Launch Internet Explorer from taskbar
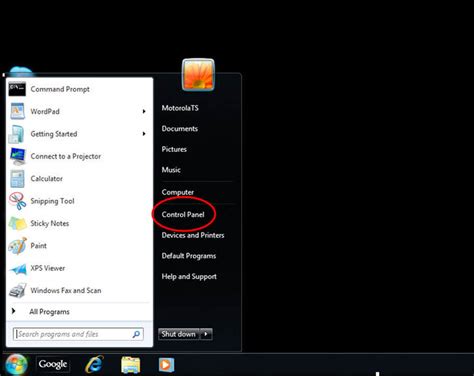This screenshot has width=474, height=376. click(94, 364)
